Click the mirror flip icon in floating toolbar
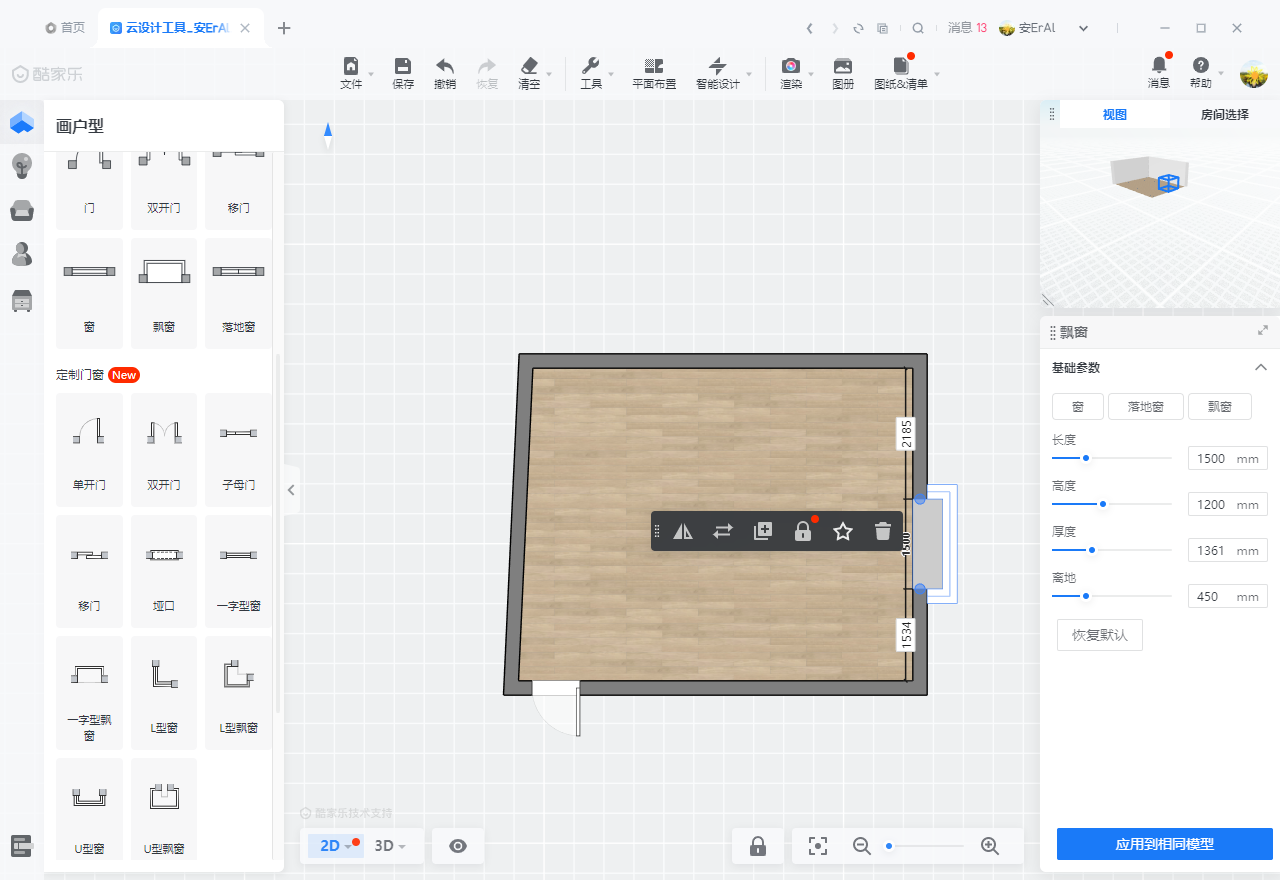1280x880 pixels. click(x=683, y=532)
